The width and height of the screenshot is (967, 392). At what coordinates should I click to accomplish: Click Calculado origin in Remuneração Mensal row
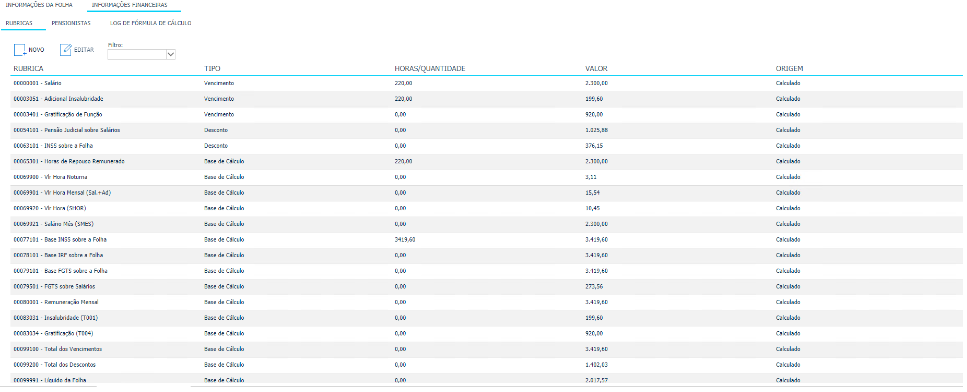click(x=788, y=302)
